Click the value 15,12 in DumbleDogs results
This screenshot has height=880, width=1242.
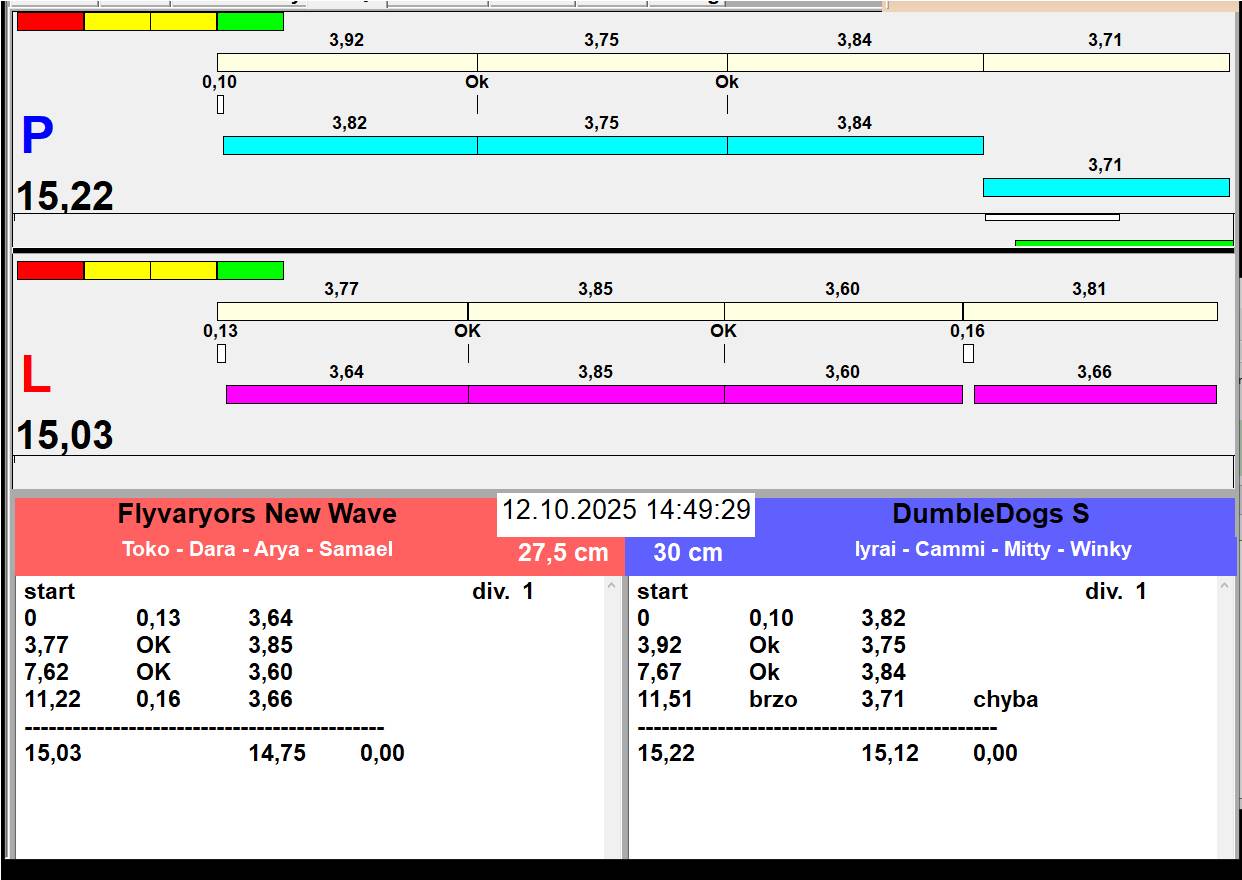[x=889, y=753]
